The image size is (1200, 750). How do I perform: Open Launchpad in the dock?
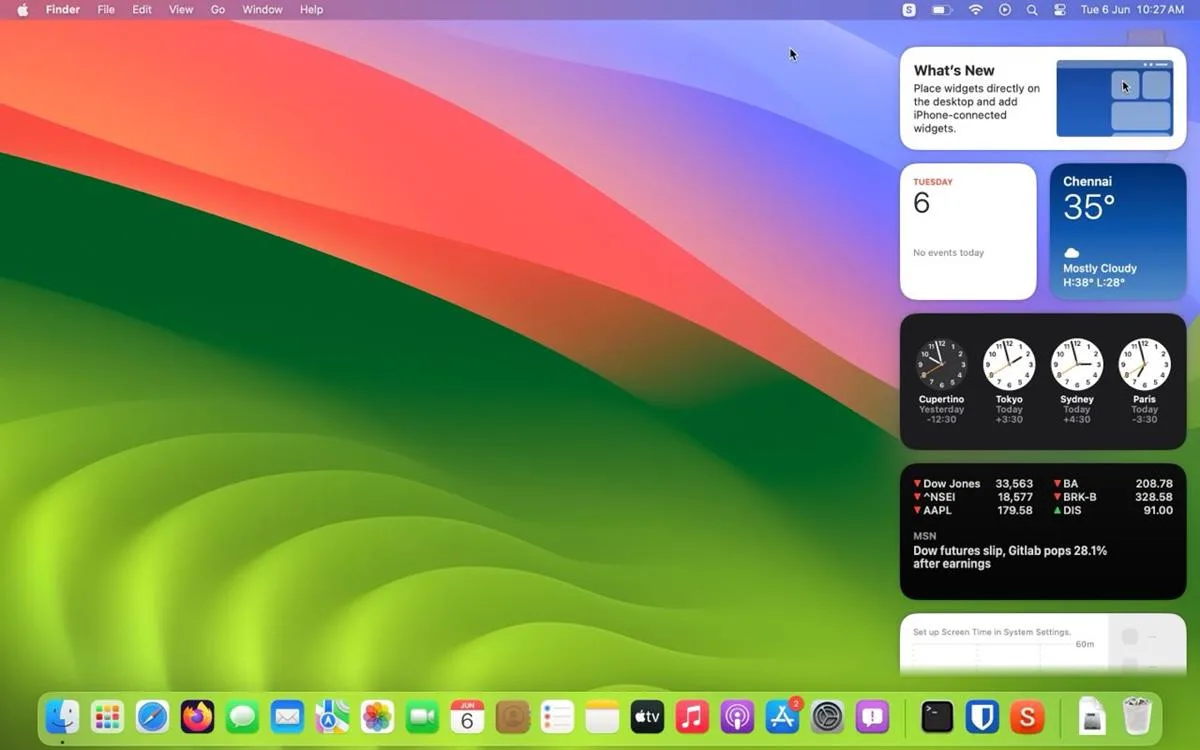(107, 717)
